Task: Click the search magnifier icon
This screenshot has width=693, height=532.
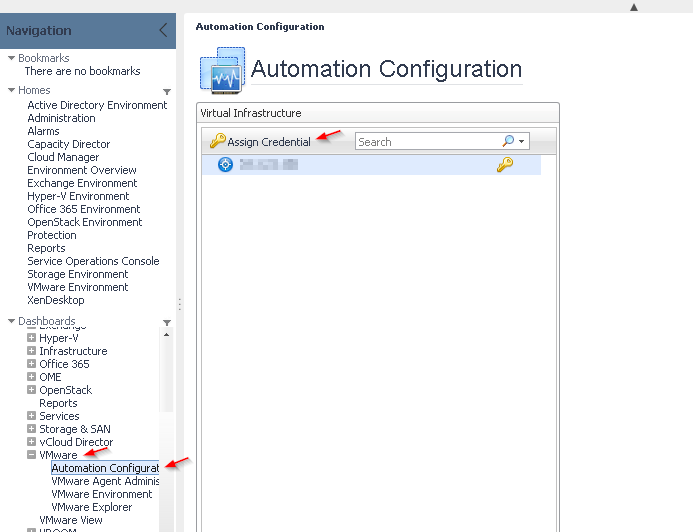Action: point(508,141)
